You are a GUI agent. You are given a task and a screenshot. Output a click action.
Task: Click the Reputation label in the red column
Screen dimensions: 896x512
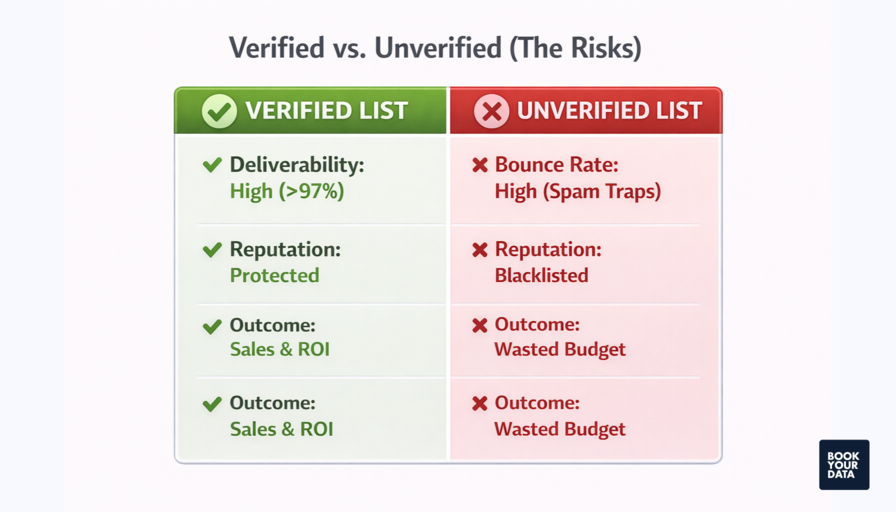coord(548,250)
